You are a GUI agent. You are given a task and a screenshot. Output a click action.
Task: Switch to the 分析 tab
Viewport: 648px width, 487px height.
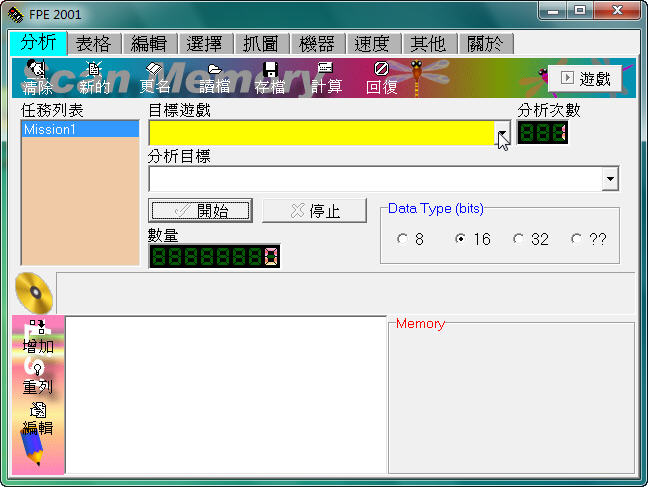click(38, 43)
